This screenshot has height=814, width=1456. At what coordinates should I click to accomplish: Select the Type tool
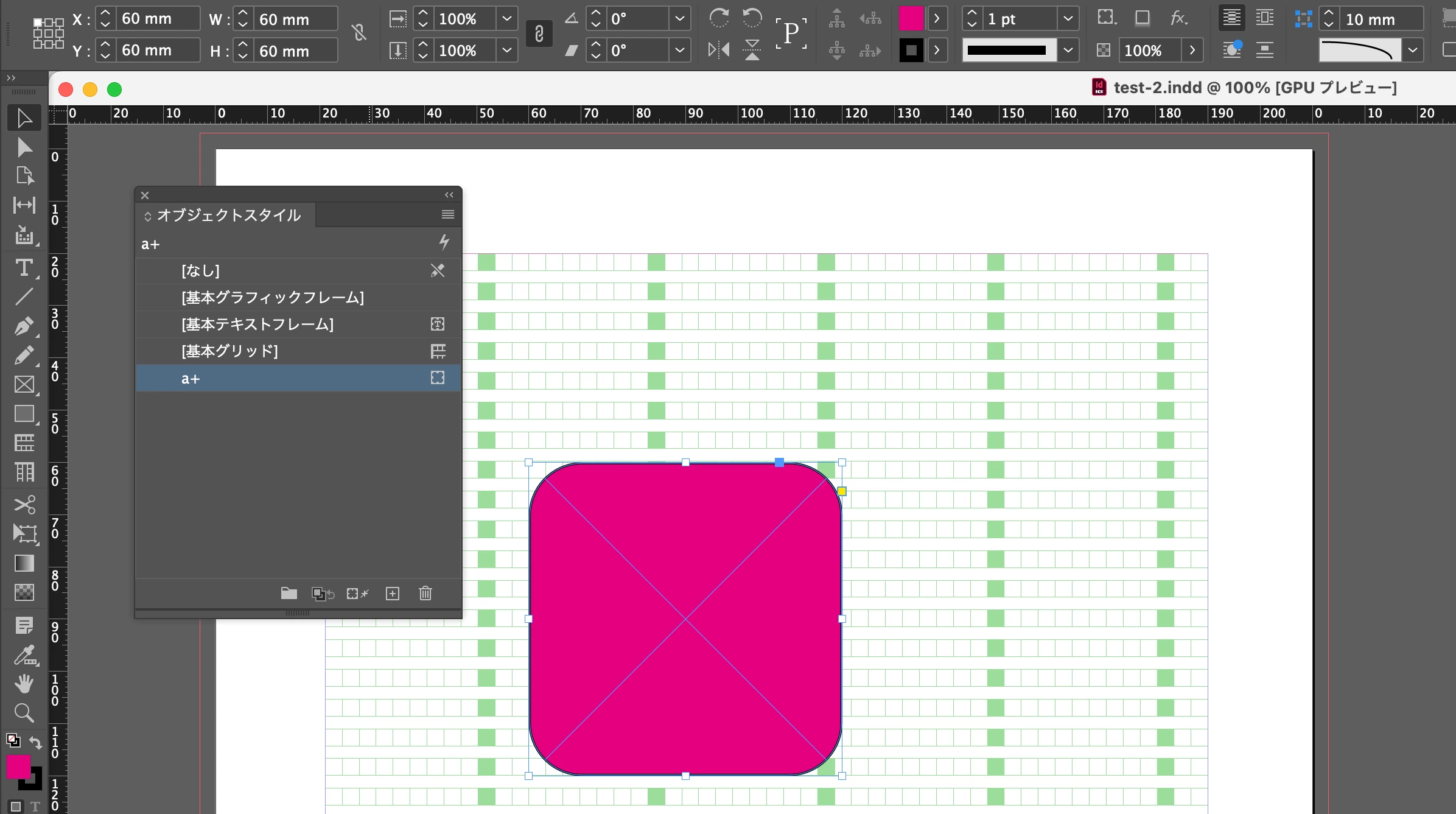24,268
